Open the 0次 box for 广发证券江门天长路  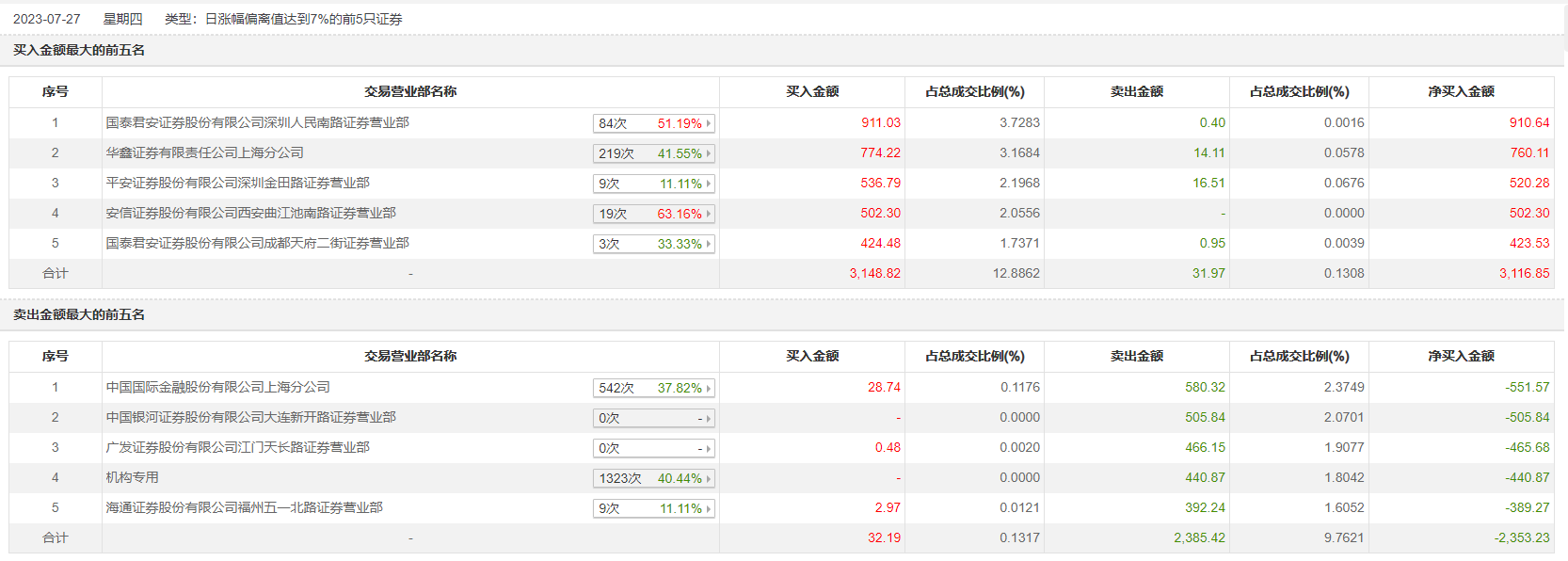point(654,448)
